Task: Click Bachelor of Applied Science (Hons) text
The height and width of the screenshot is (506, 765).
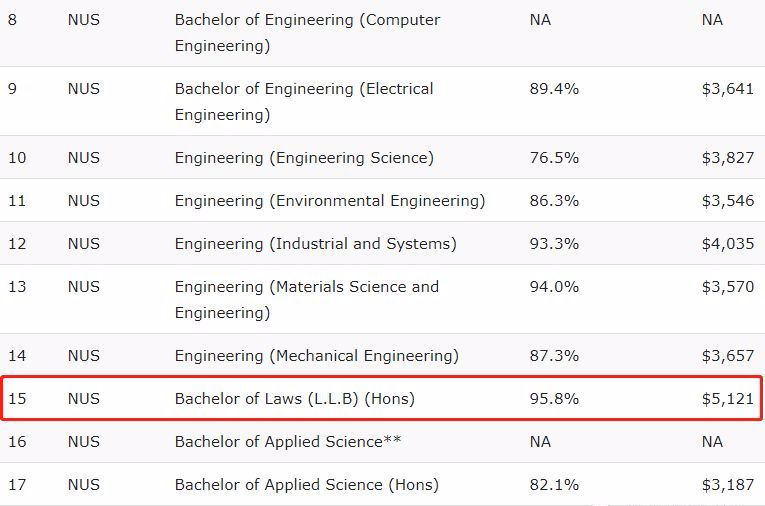Action: [x=306, y=484]
